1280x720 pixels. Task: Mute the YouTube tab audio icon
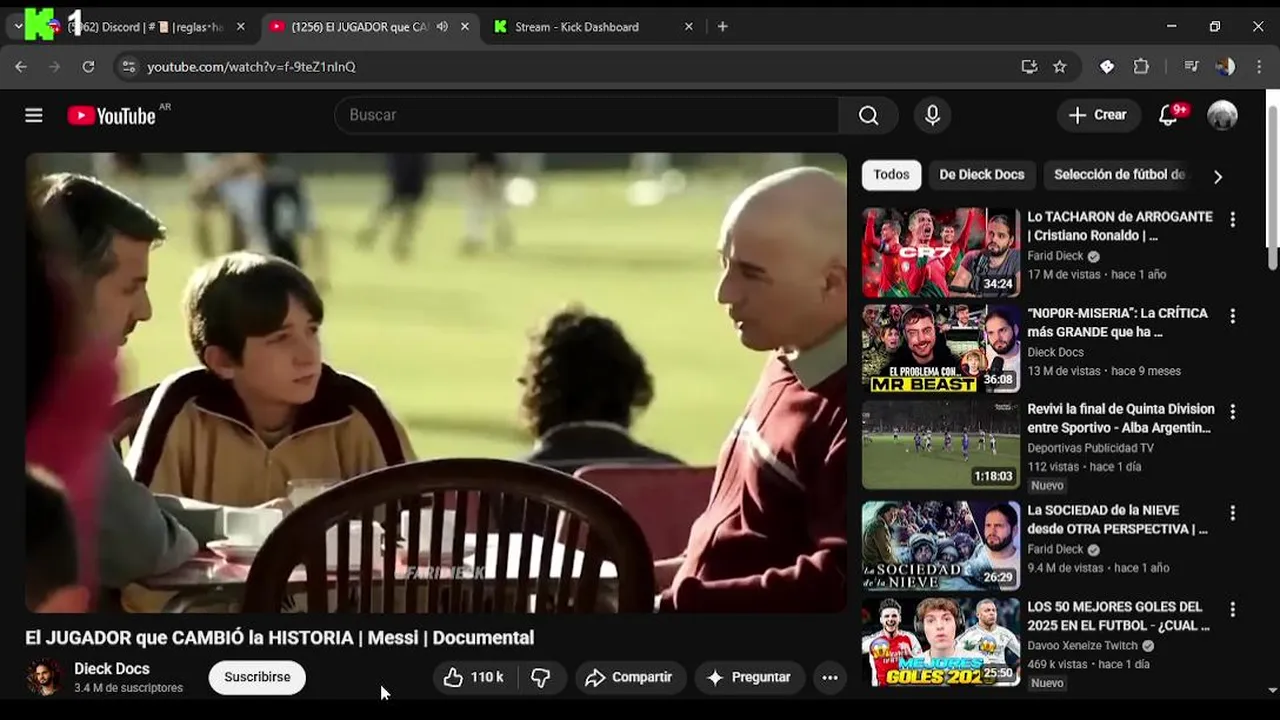click(442, 27)
